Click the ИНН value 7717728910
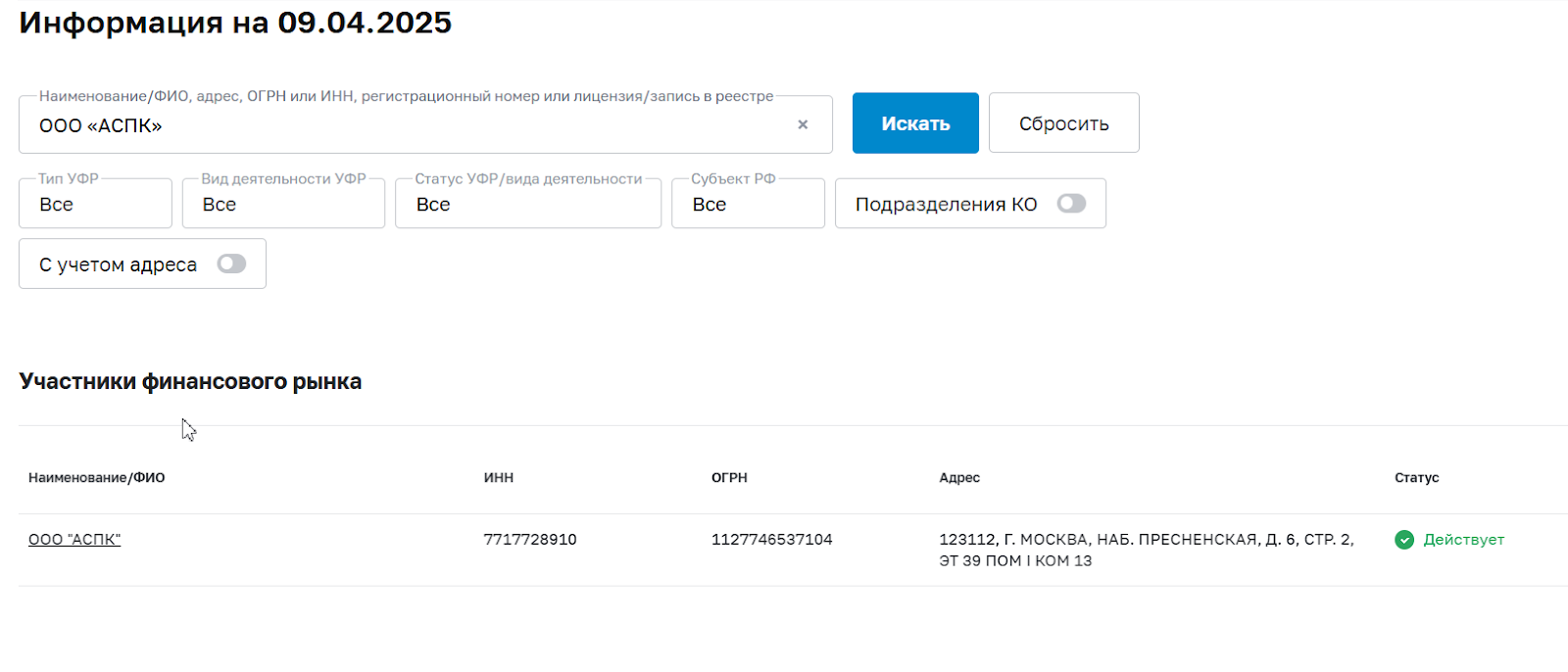Viewport: 1568px width, 672px height. pyautogui.click(x=530, y=540)
